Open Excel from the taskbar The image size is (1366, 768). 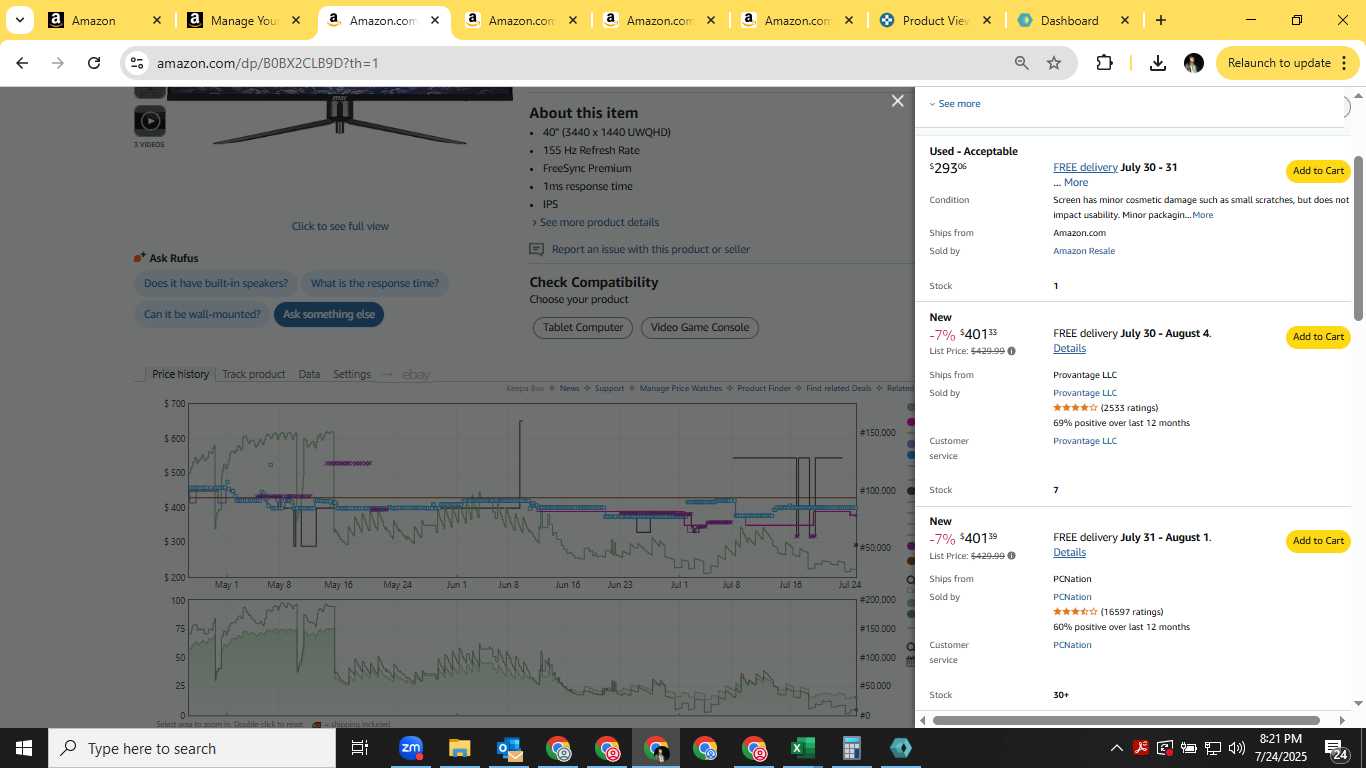coord(802,748)
